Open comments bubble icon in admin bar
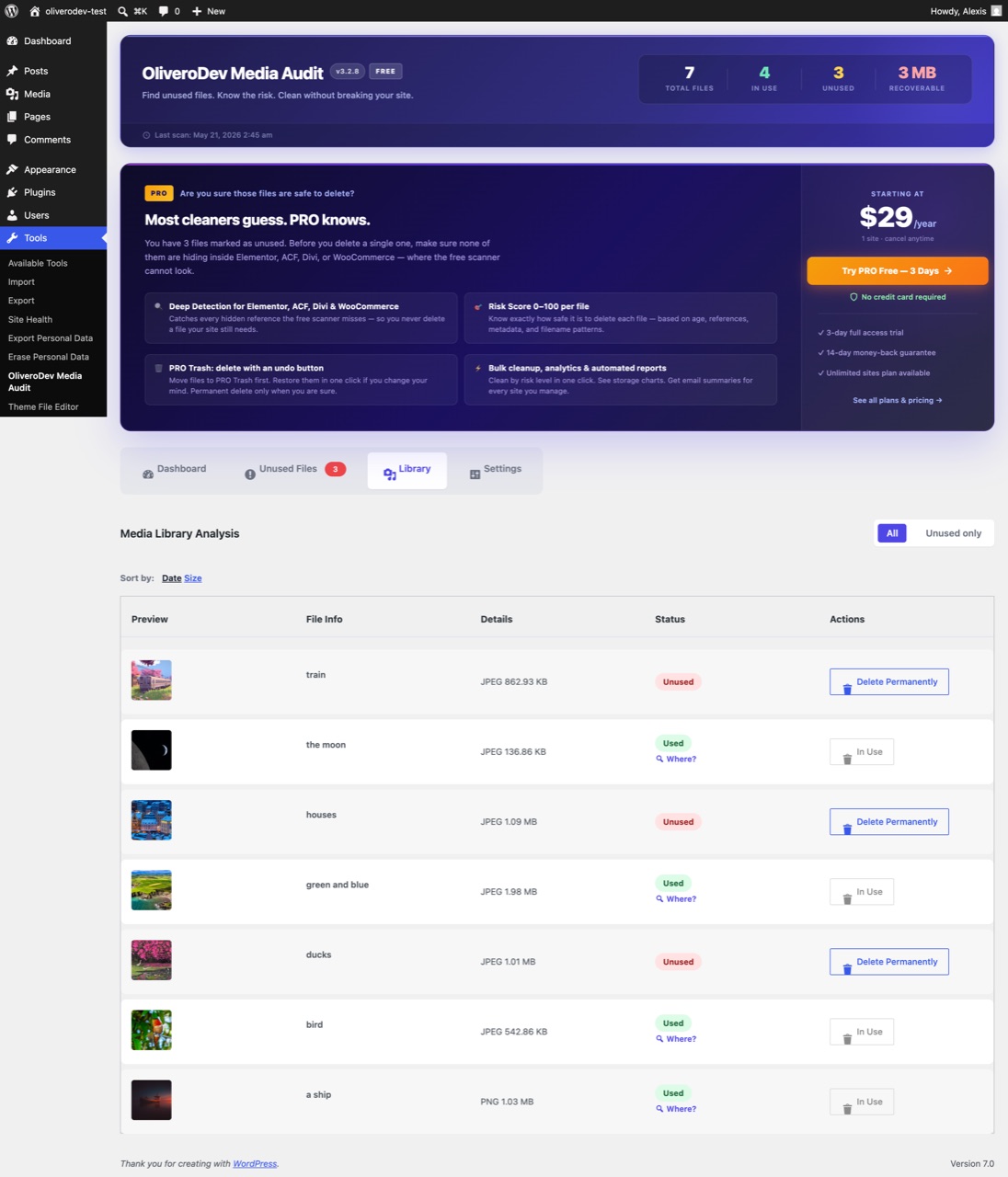Image resolution: width=1008 pixels, height=1177 pixels. tap(163, 11)
